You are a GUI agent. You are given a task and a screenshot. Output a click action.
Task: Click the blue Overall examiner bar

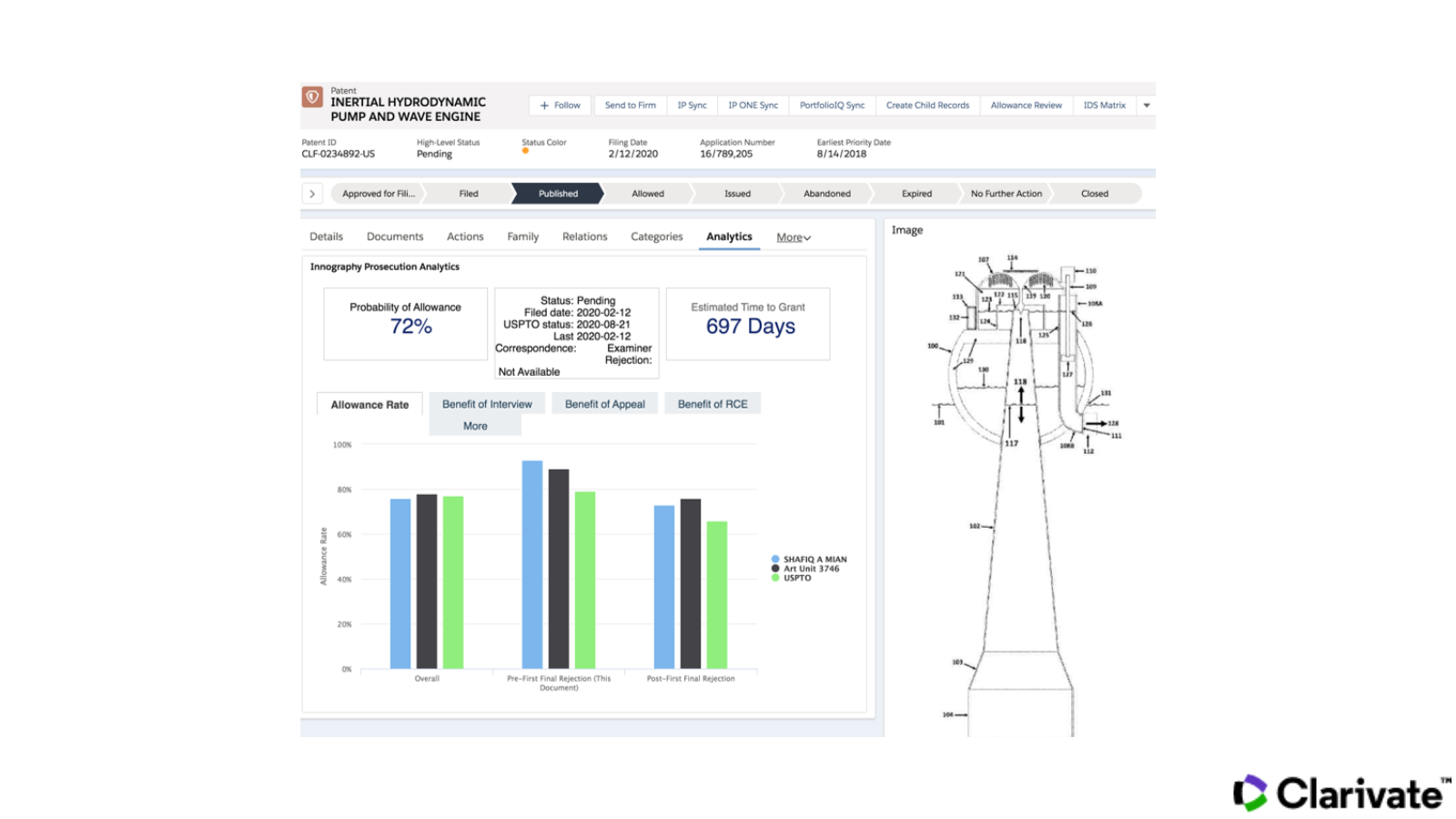[400, 584]
